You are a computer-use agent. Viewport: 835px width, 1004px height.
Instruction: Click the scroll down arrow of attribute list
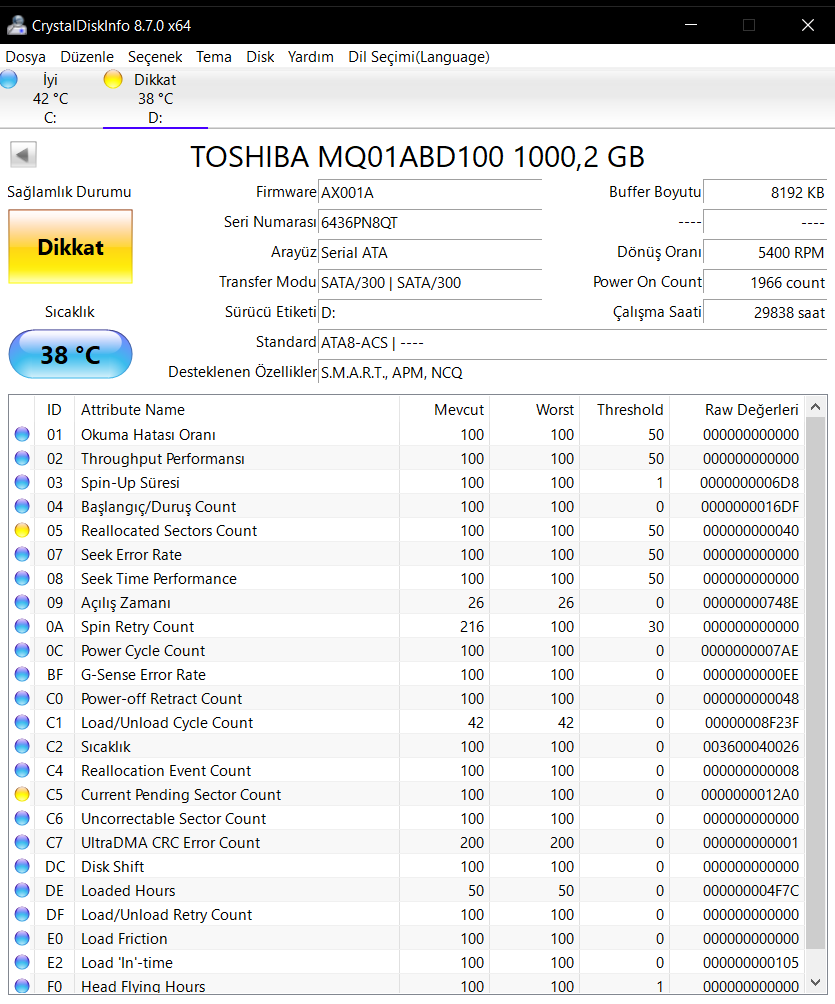816,982
